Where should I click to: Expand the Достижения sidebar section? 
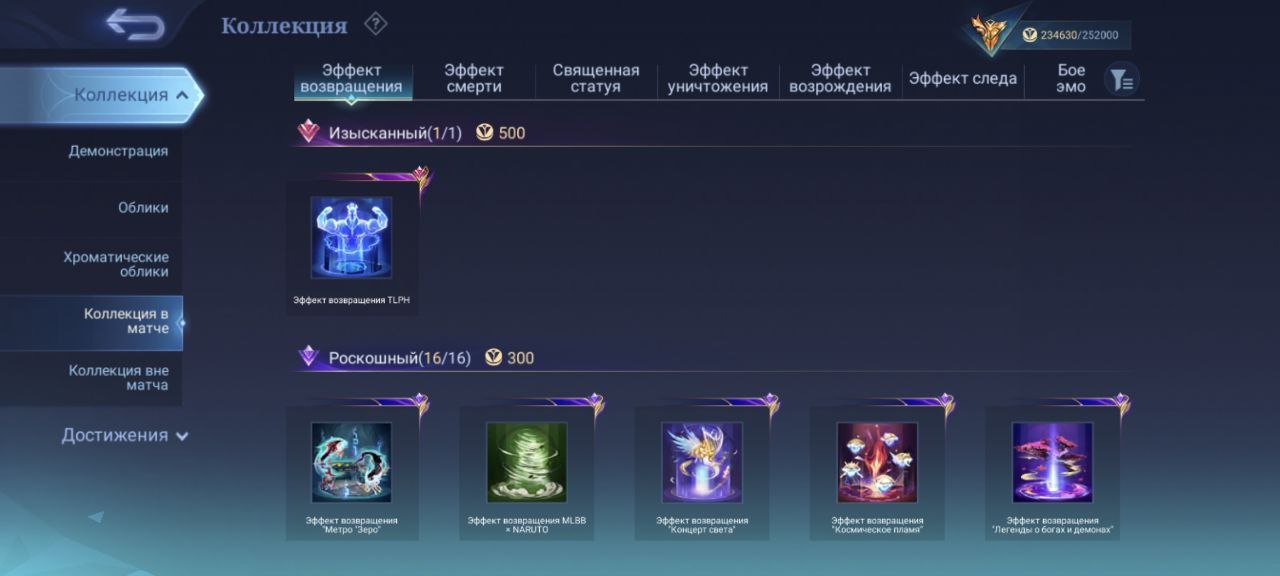125,435
